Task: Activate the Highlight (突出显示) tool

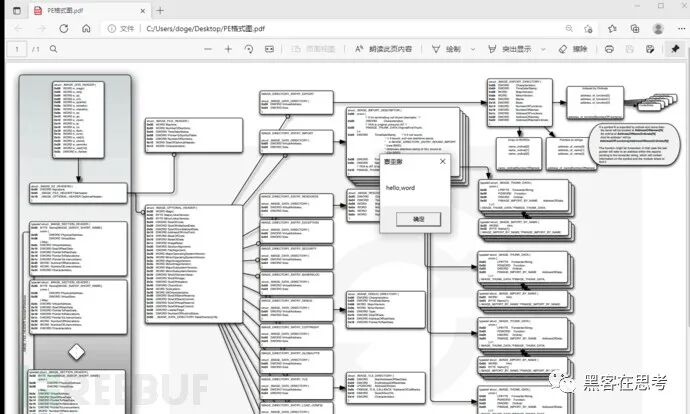Action: point(510,49)
